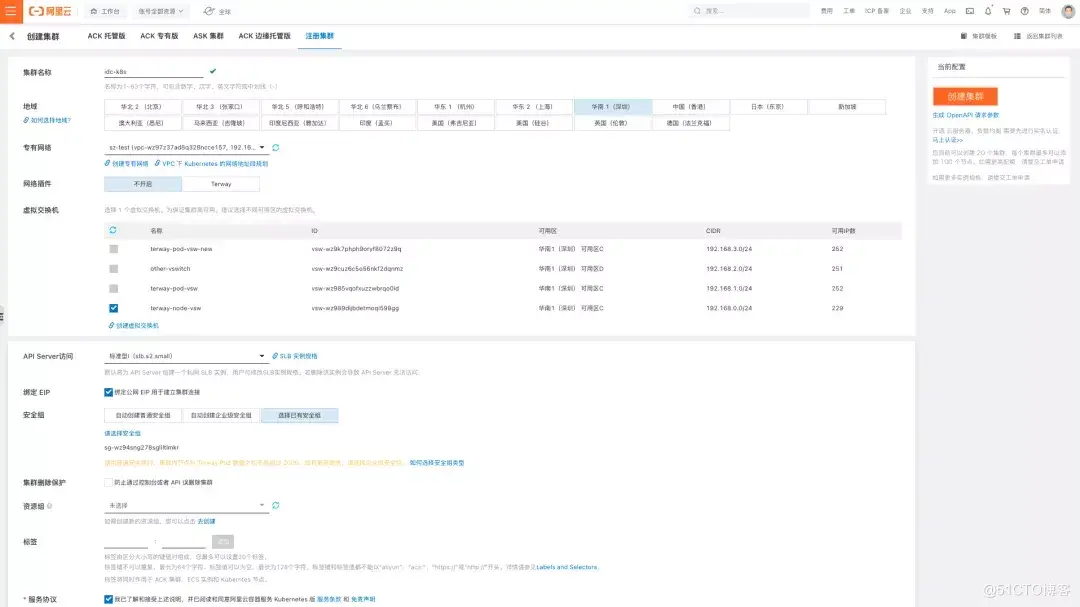Open the notifications bell
Image resolution: width=1080 pixels, height=607 pixels.
point(988,11)
